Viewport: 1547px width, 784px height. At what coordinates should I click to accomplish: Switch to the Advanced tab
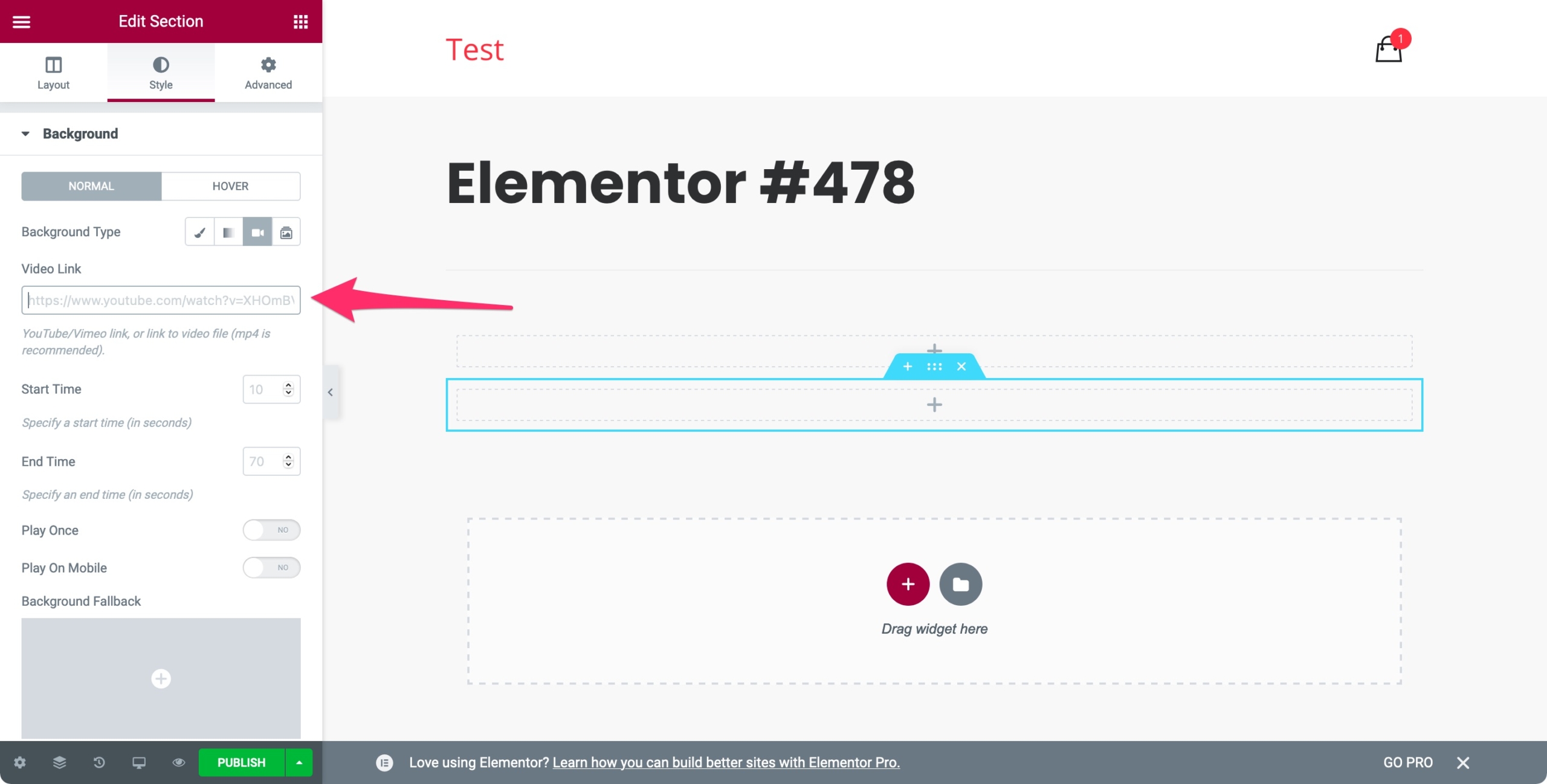tap(268, 72)
